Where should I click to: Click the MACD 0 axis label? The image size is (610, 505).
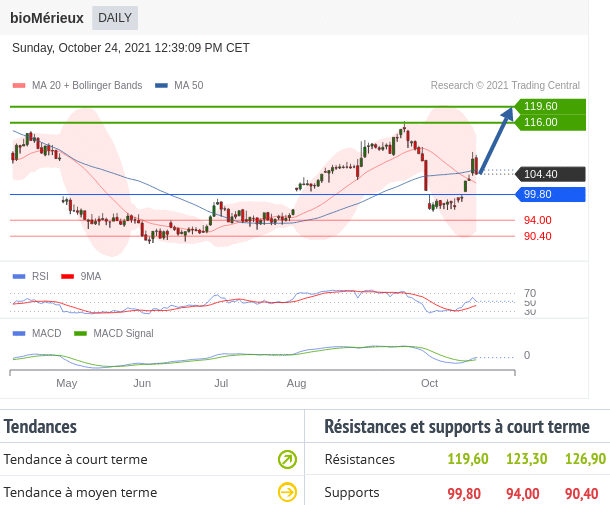(527, 355)
